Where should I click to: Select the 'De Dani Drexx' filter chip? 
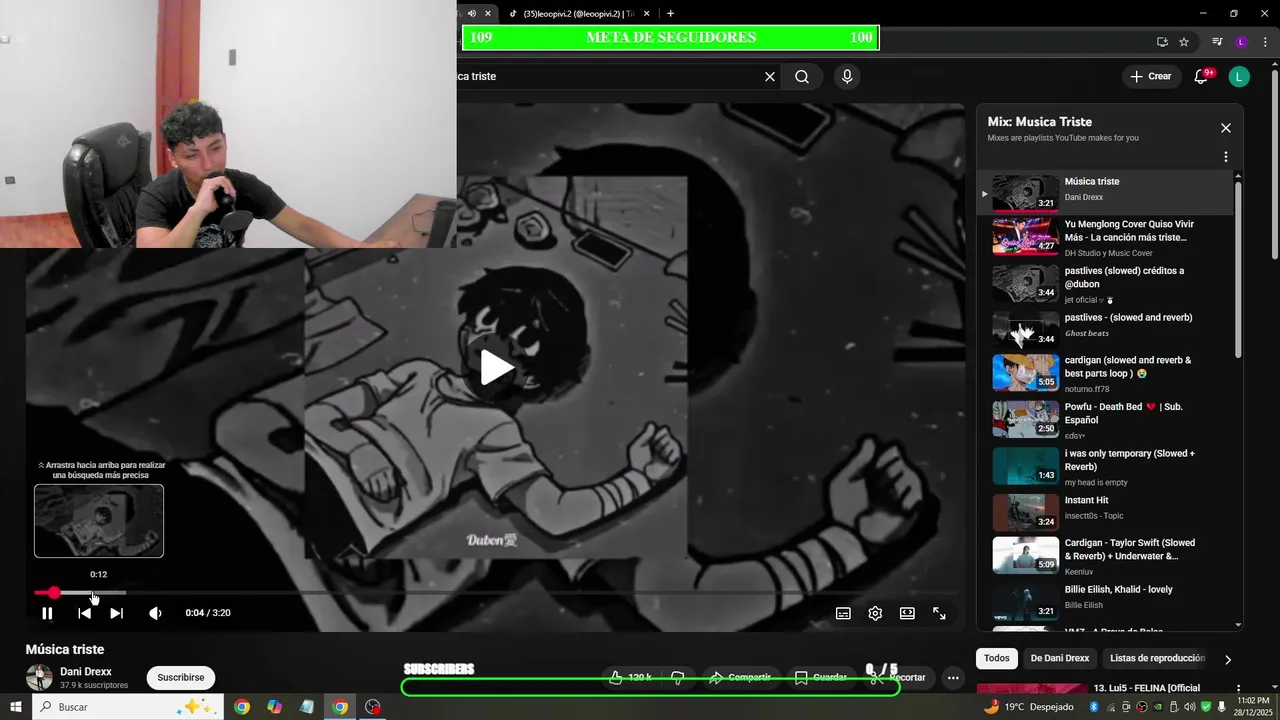pos(1059,658)
